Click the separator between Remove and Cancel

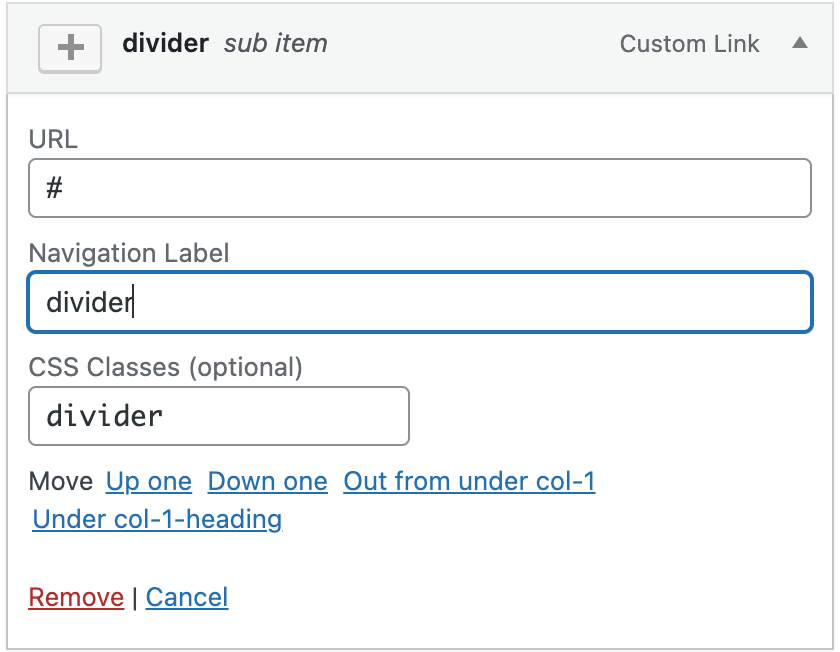click(x=135, y=598)
